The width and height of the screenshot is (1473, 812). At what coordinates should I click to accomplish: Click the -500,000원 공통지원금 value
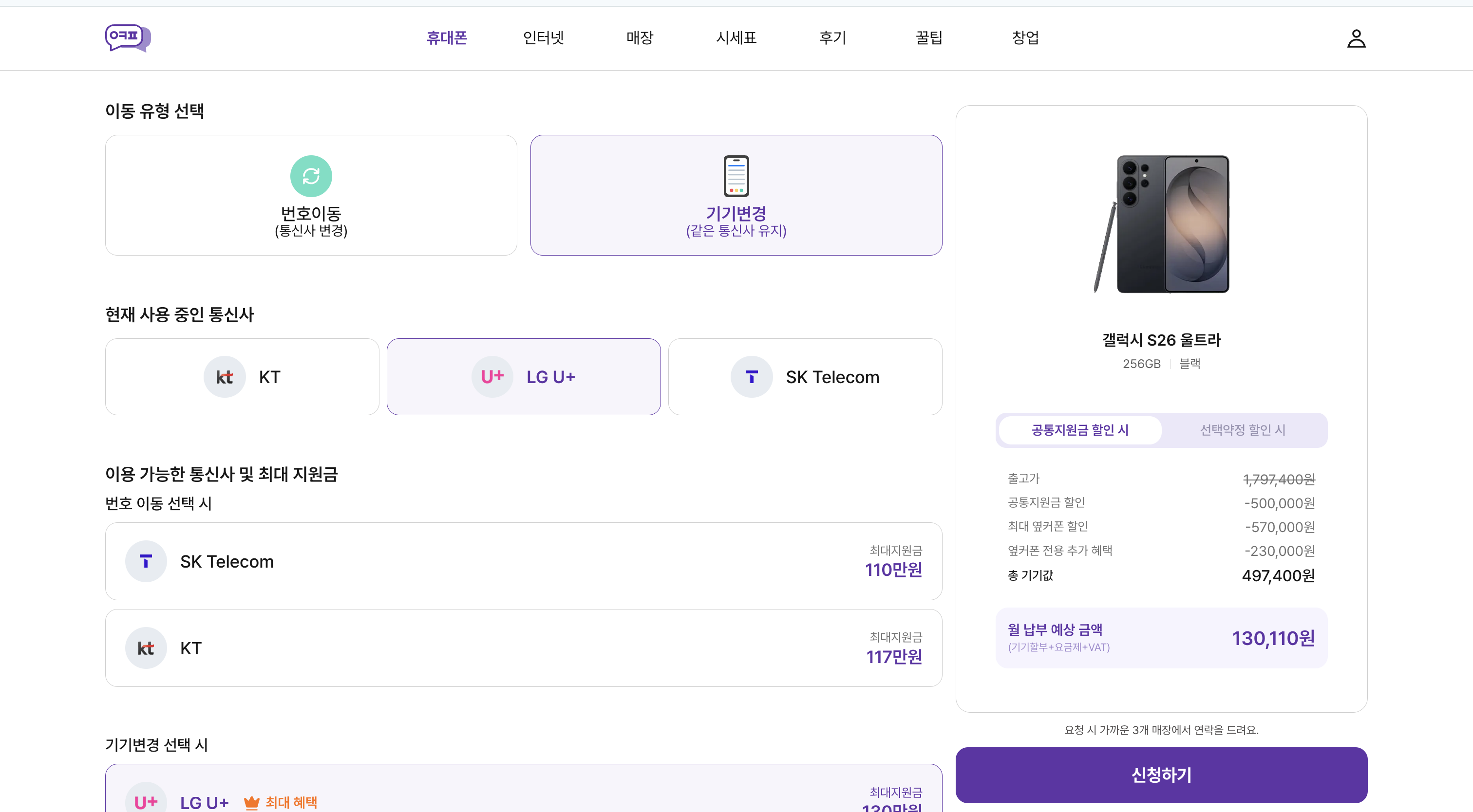click(x=1279, y=503)
